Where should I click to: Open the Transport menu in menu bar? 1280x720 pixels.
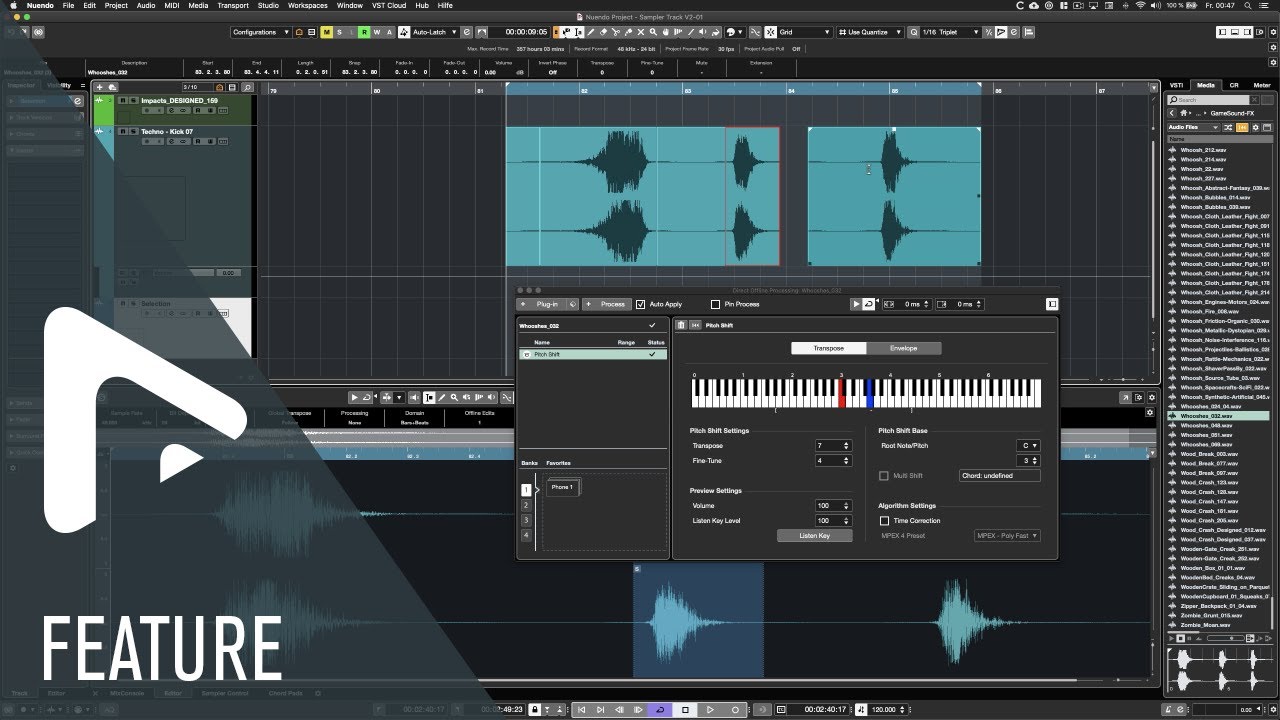(x=233, y=5)
